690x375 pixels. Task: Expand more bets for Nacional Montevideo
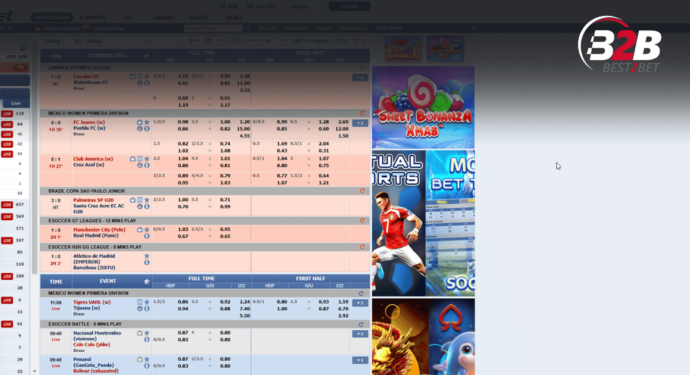click(x=360, y=334)
